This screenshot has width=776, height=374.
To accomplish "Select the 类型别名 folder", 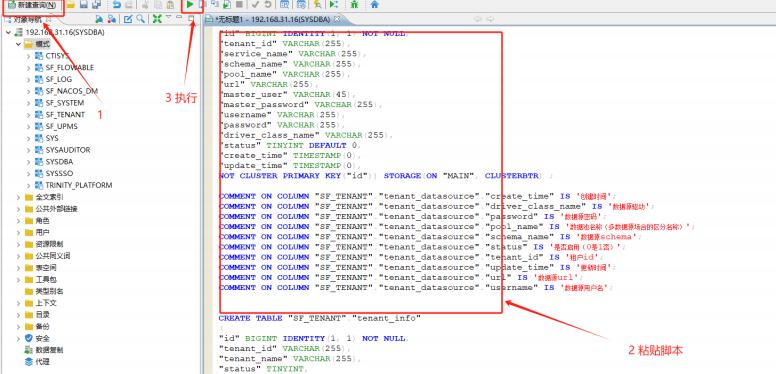I will pos(49,291).
